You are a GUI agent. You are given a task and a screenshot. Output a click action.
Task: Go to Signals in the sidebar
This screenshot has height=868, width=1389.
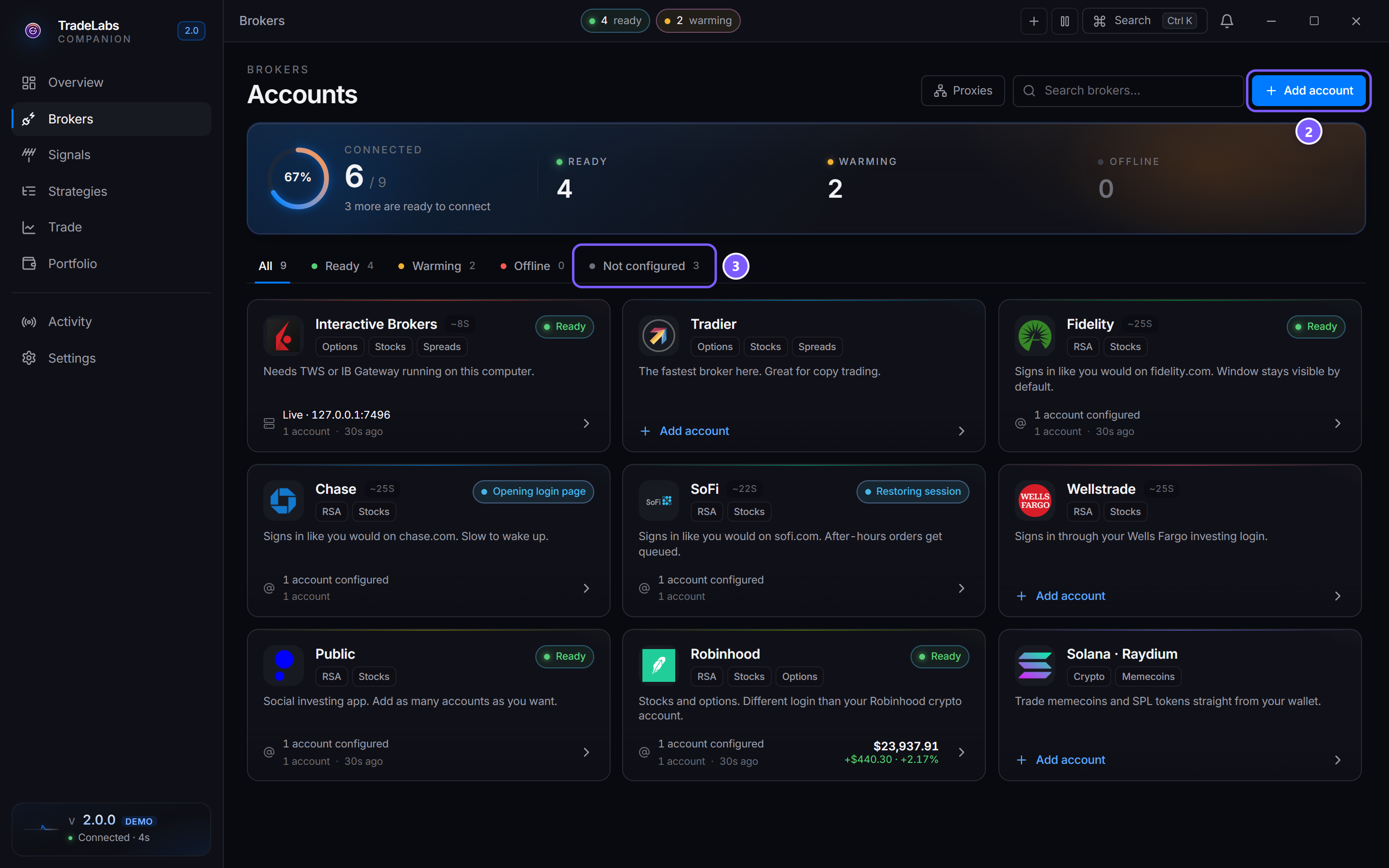tap(111, 155)
